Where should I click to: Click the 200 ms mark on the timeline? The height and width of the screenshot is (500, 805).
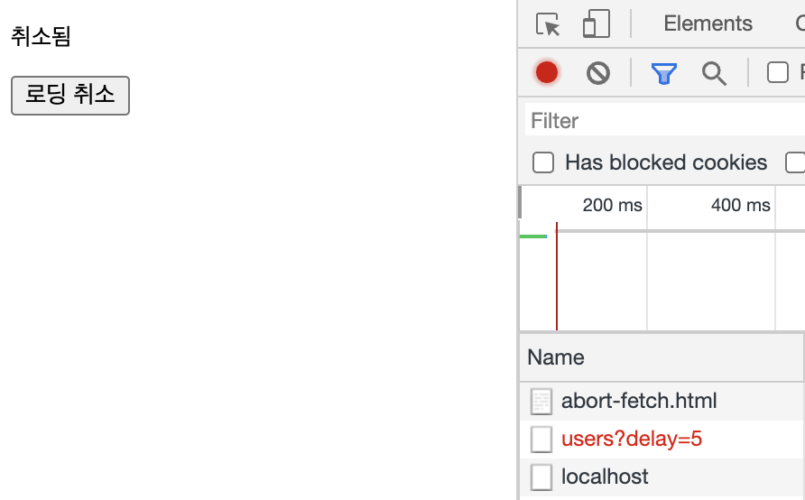[612, 205]
